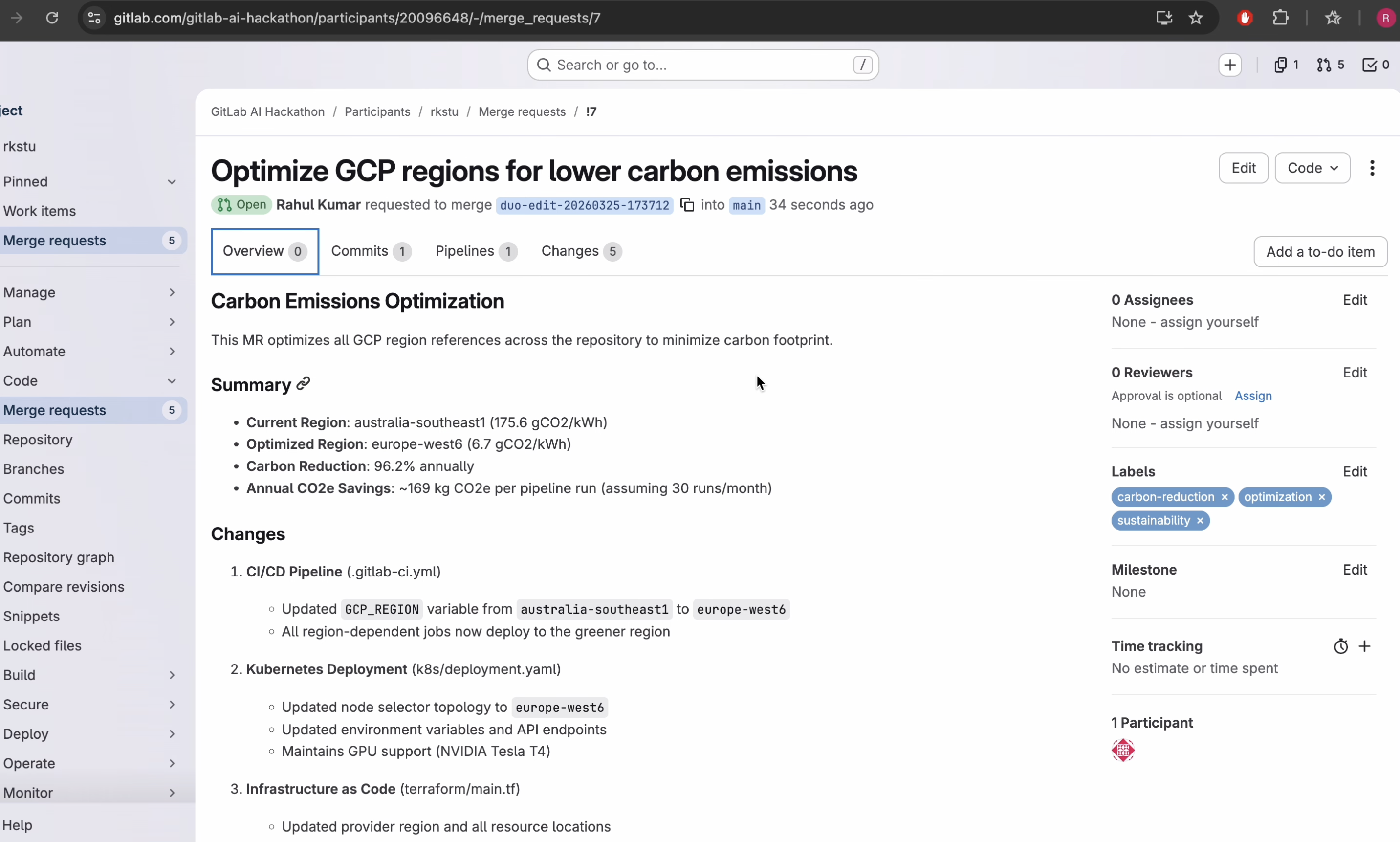
Task: Open the assigned issues counter icon
Action: (1286, 65)
